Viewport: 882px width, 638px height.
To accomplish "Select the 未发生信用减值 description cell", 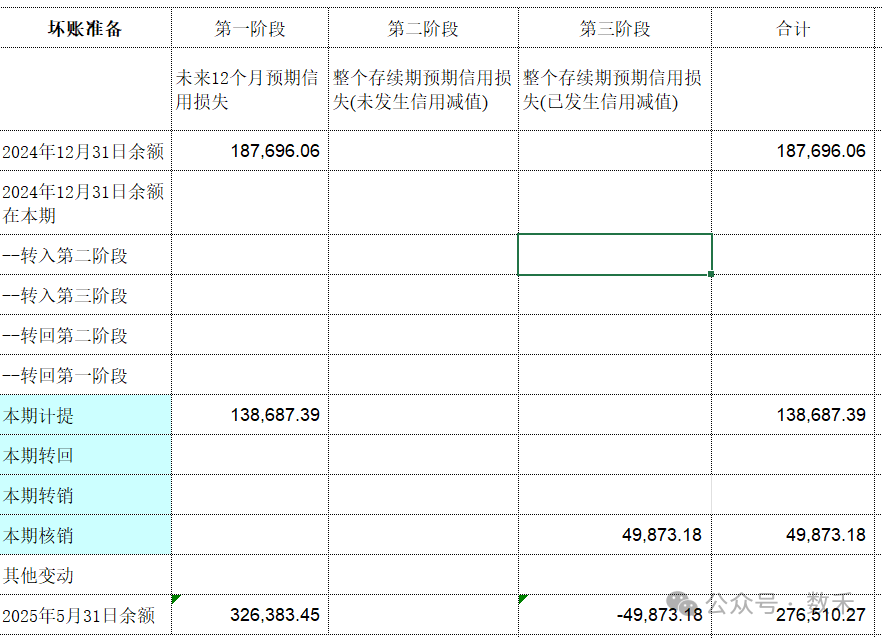I will pos(423,89).
